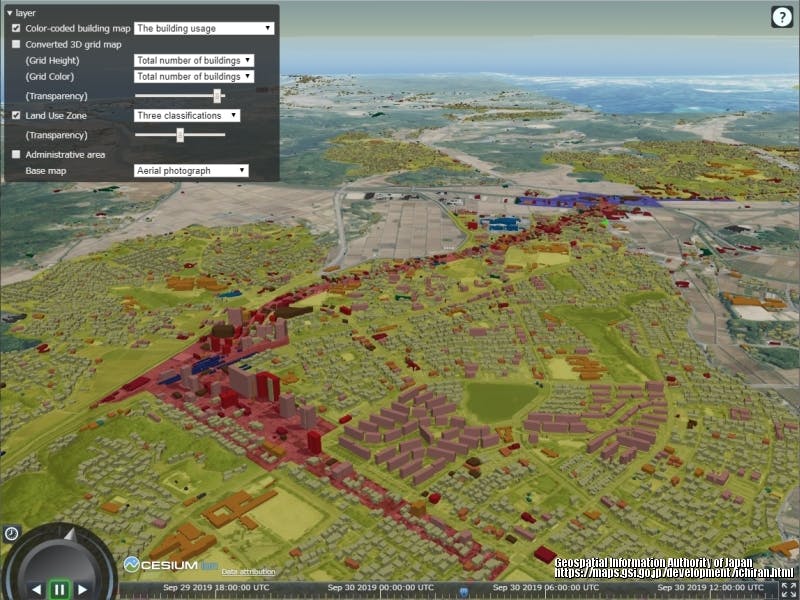Open the Data attribution link
Image resolution: width=800 pixels, height=600 pixels.
click(x=248, y=572)
